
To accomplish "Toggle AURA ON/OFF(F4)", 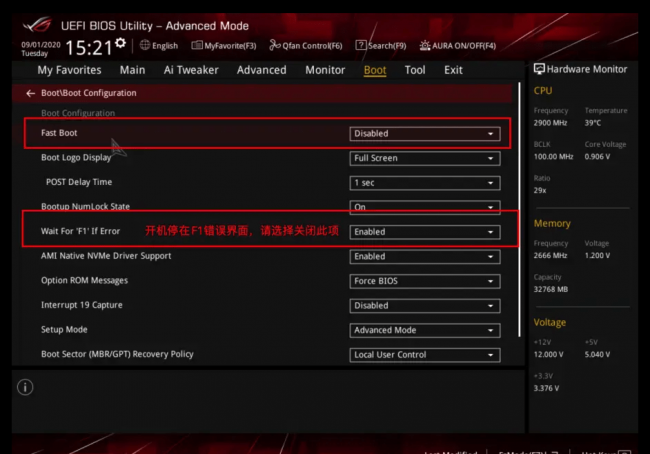I will coord(458,46).
